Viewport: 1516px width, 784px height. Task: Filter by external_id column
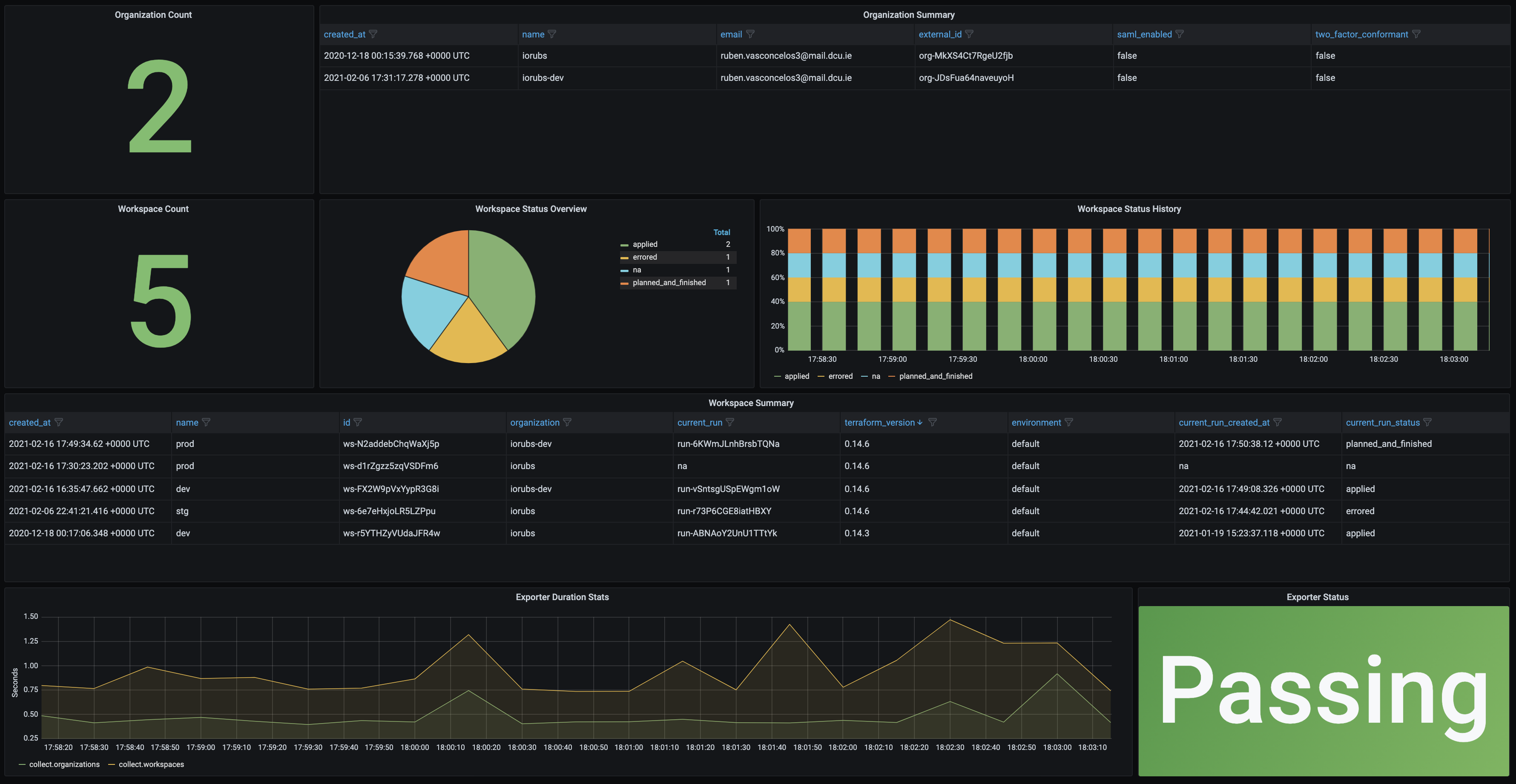[969, 34]
